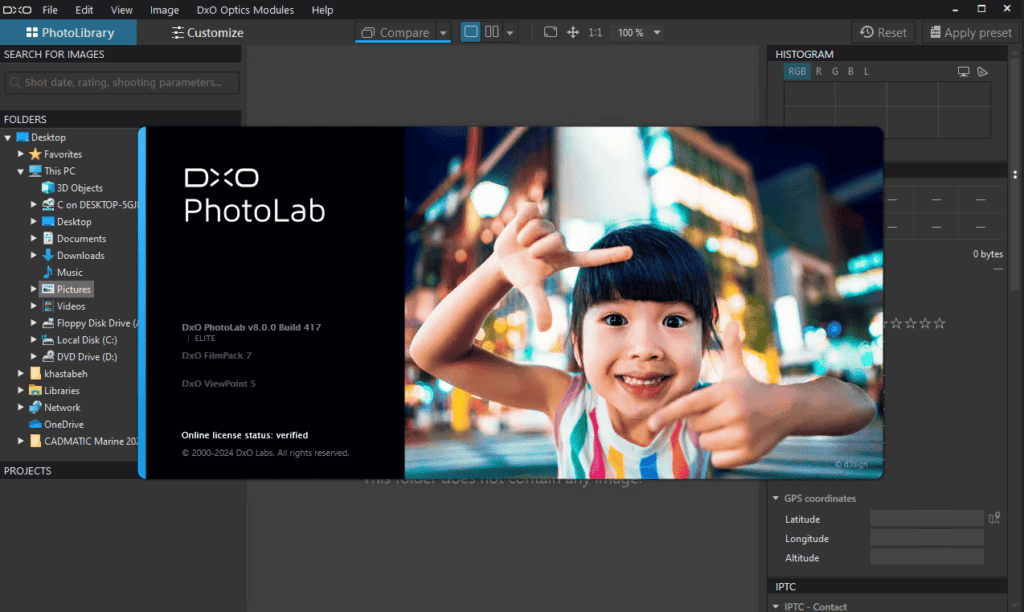Show RGB channels in histogram
Screen dimensions: 1024x612
pyautogui.click(x=797, y=72)
